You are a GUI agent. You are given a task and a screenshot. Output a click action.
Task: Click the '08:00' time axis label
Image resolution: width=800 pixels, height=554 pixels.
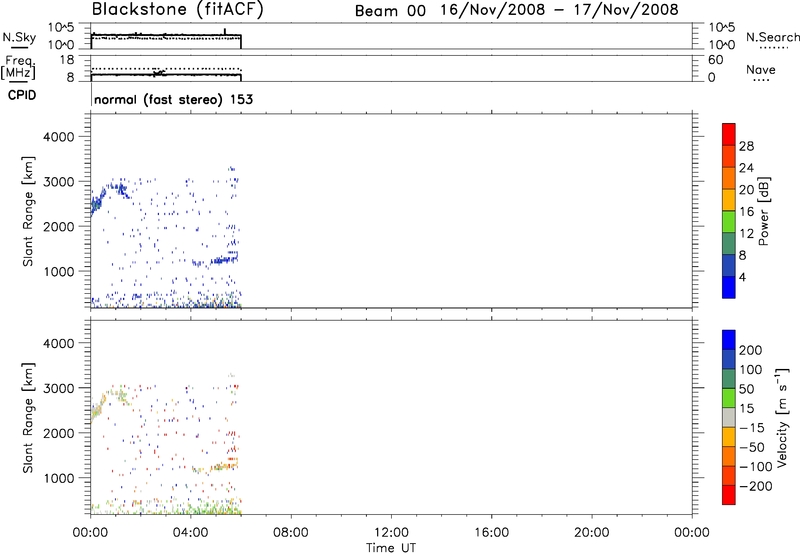(291, 533)
